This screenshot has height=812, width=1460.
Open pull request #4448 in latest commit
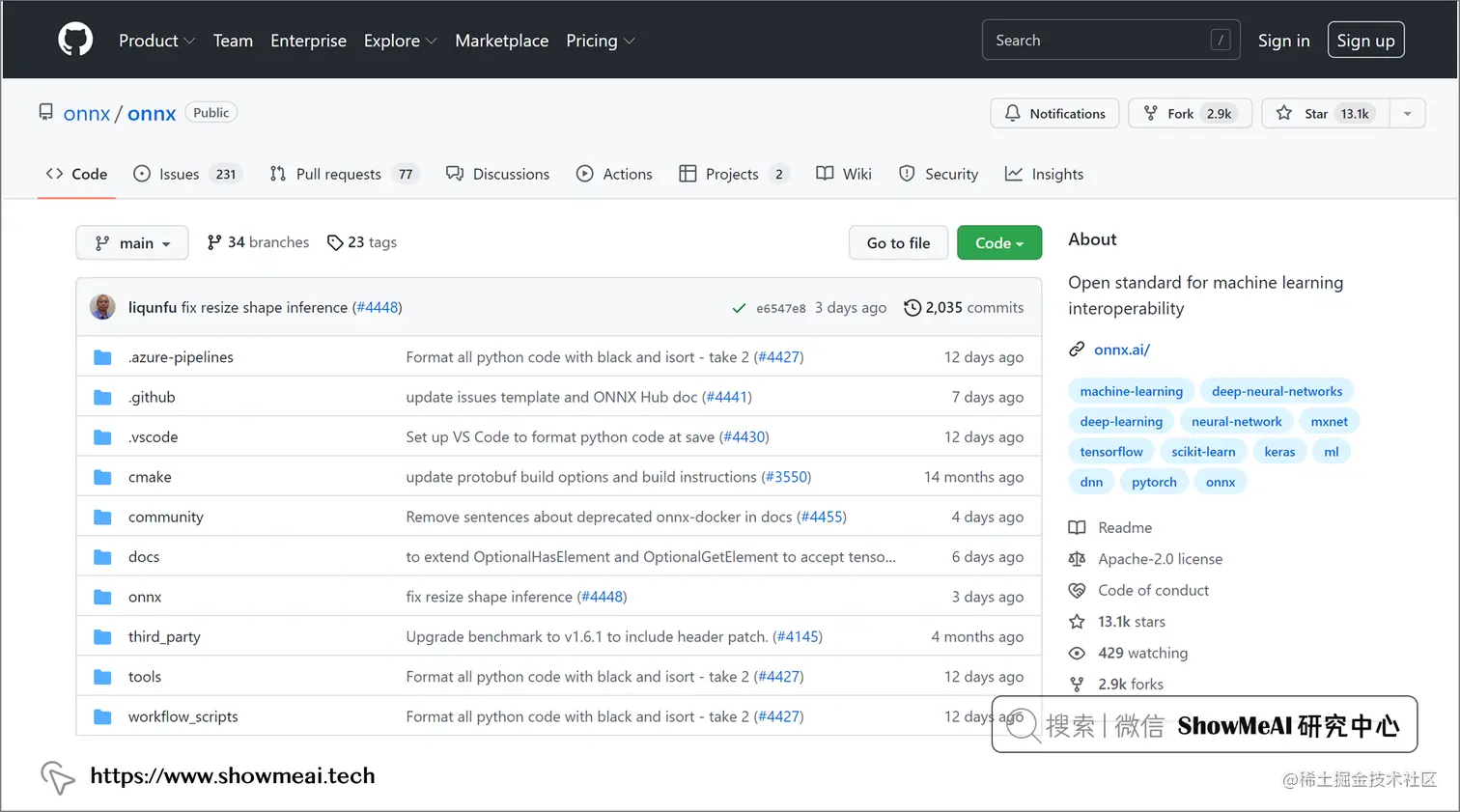(378, 308)
